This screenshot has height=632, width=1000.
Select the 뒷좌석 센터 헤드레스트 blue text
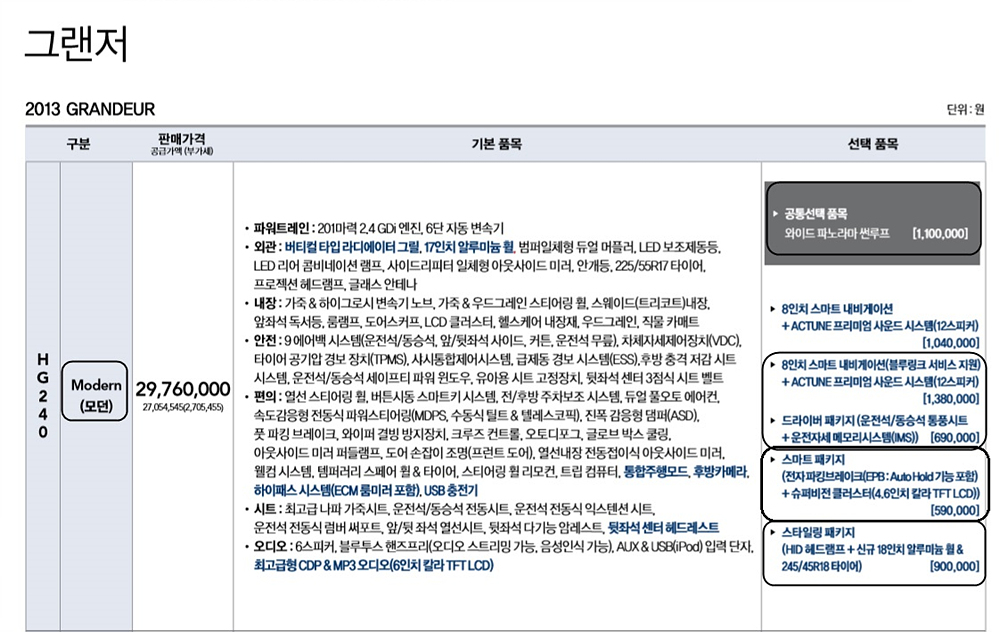[x=662, y=527]
